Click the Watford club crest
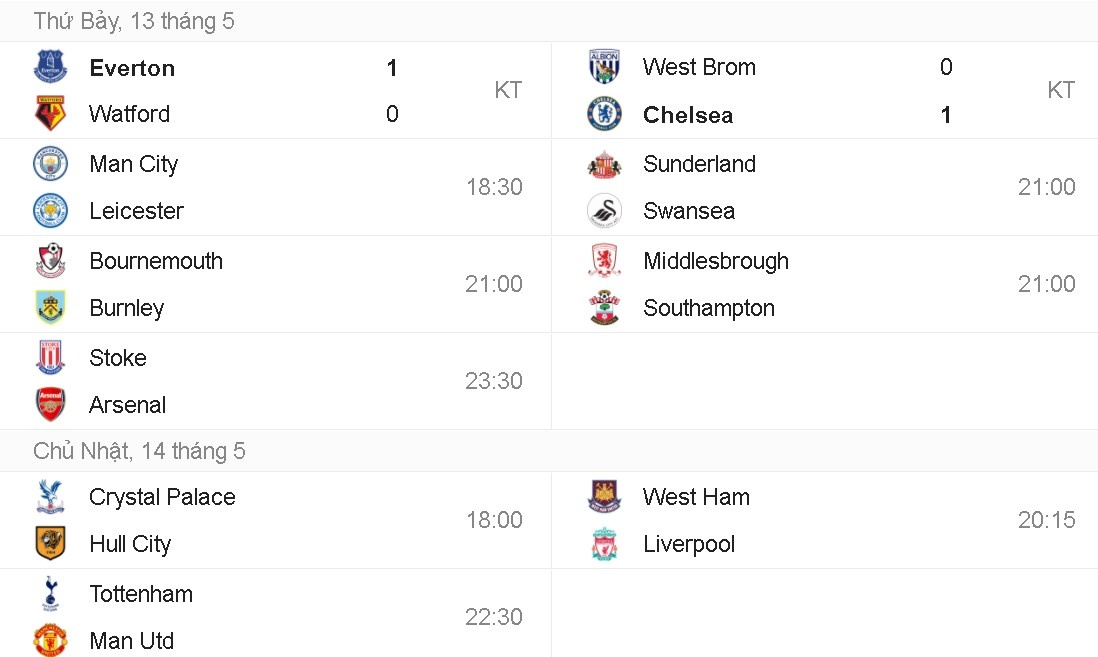Image resolution: width=1098 pixels, height=657 pixels. pyautogui.click(x=50, y=114)
